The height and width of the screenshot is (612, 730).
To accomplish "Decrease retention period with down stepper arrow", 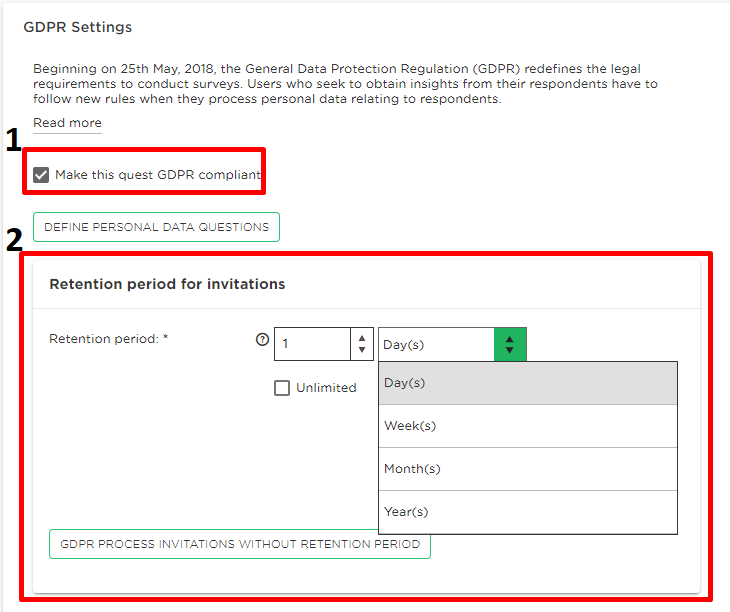I will pyautogui.click(x=362, y=350).
